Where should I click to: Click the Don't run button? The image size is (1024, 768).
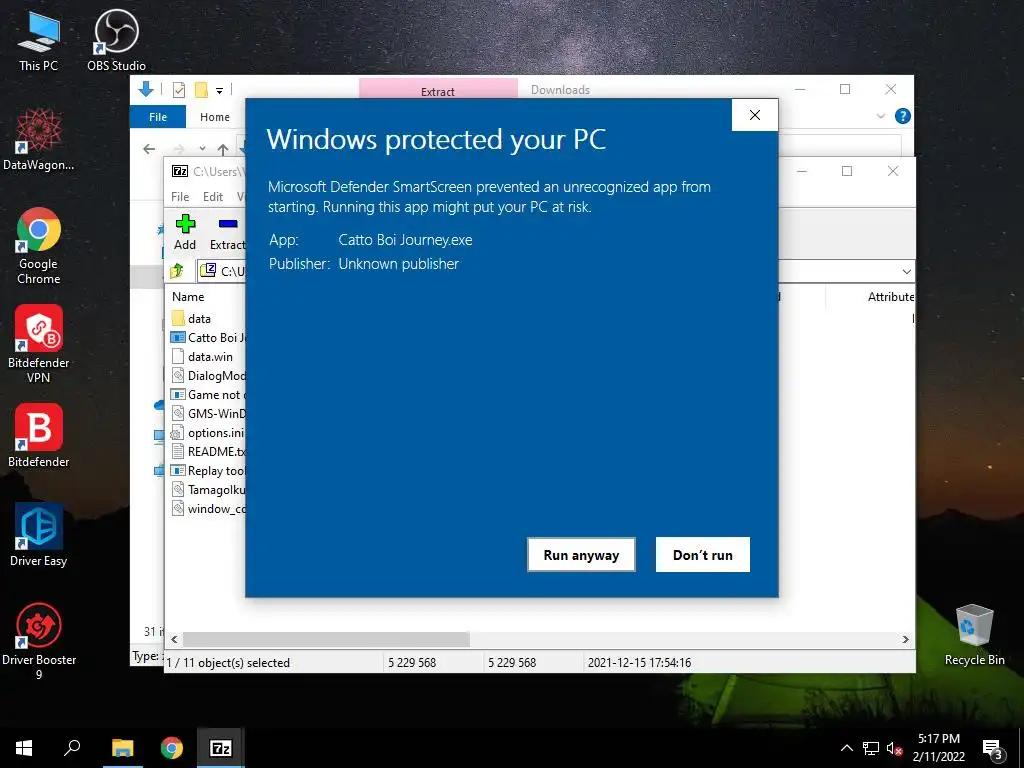(703, 554)
